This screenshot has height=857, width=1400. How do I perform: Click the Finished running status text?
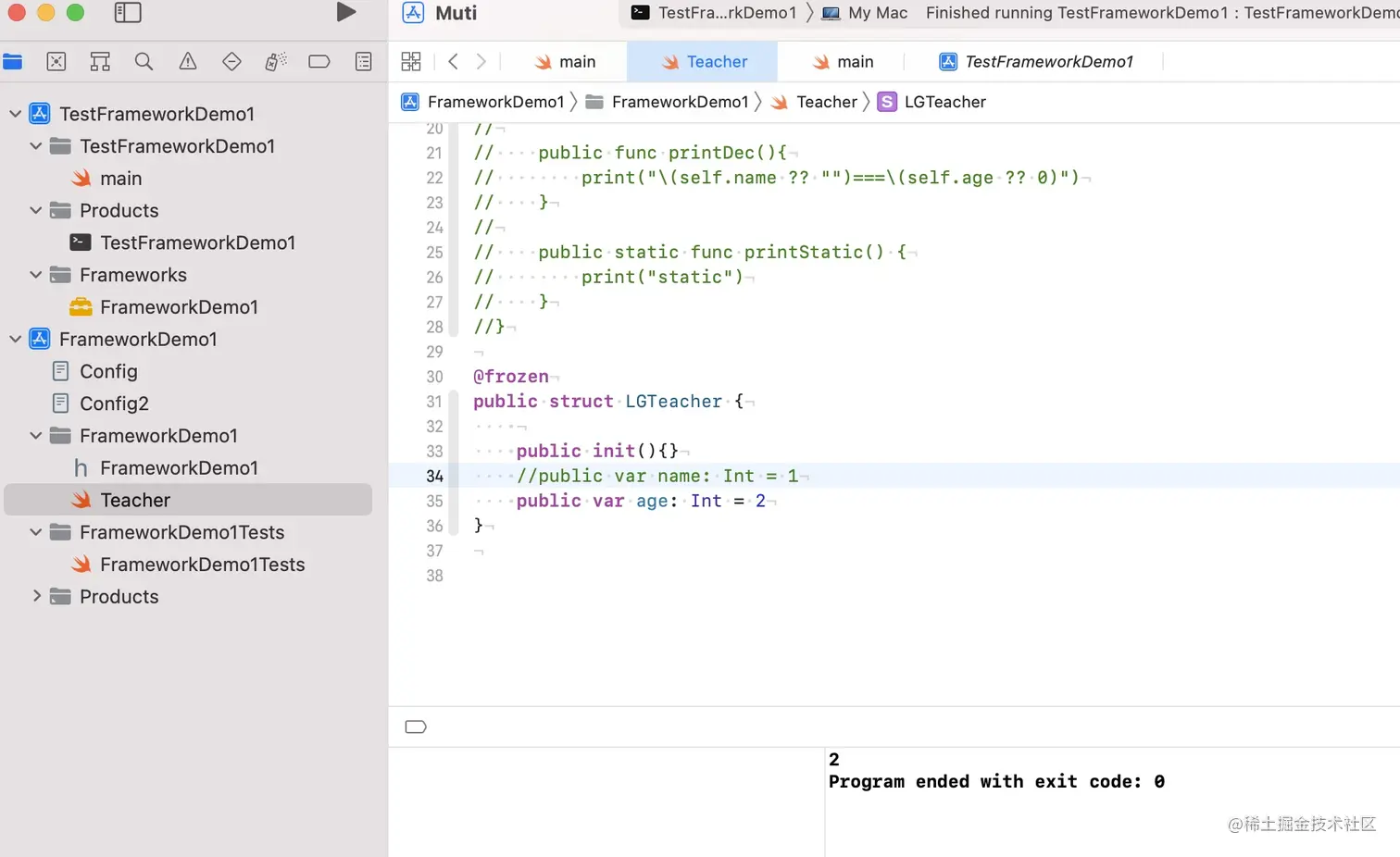click(1163, 13)
